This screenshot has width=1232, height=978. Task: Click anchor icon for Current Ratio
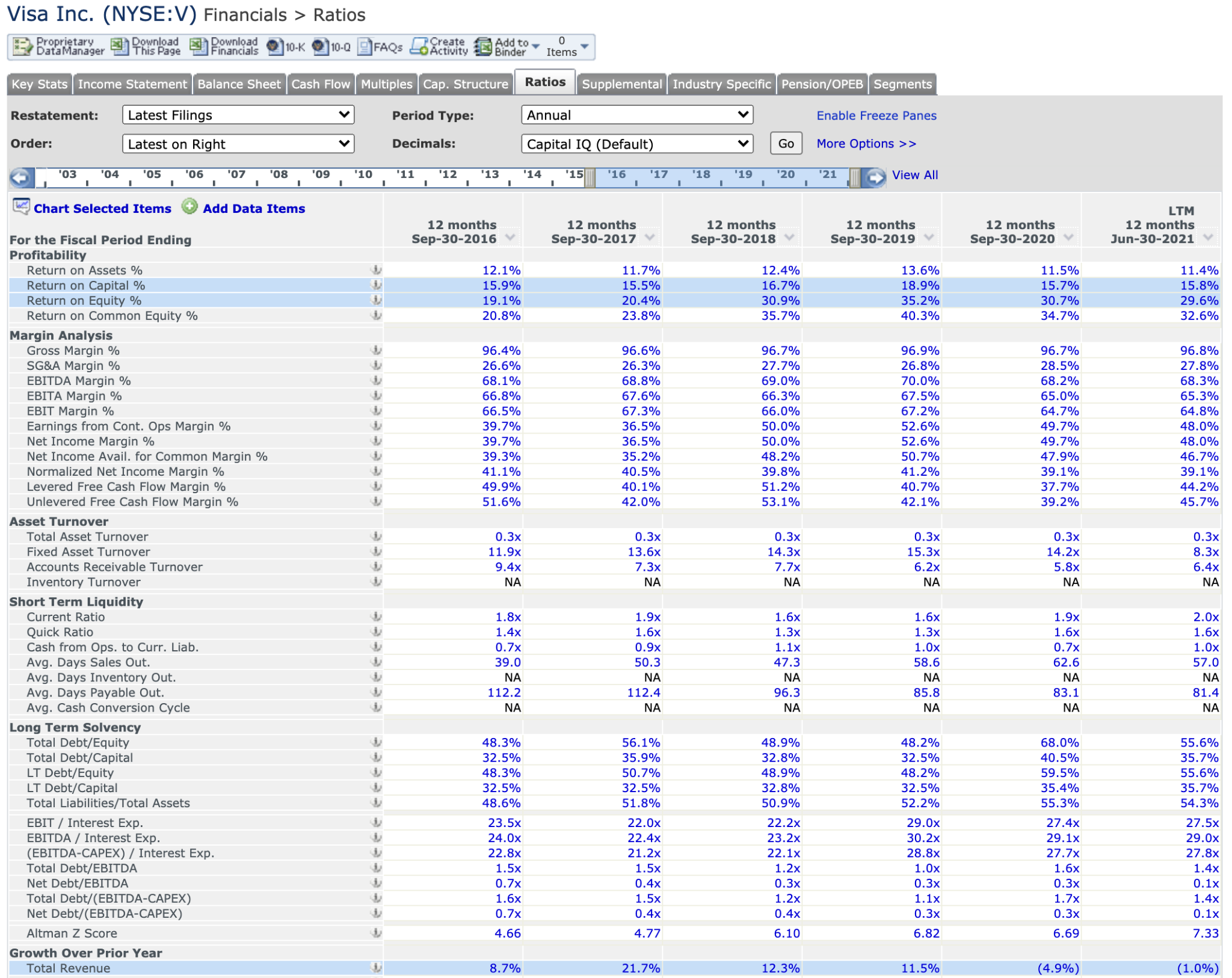[x=376, y=617]
